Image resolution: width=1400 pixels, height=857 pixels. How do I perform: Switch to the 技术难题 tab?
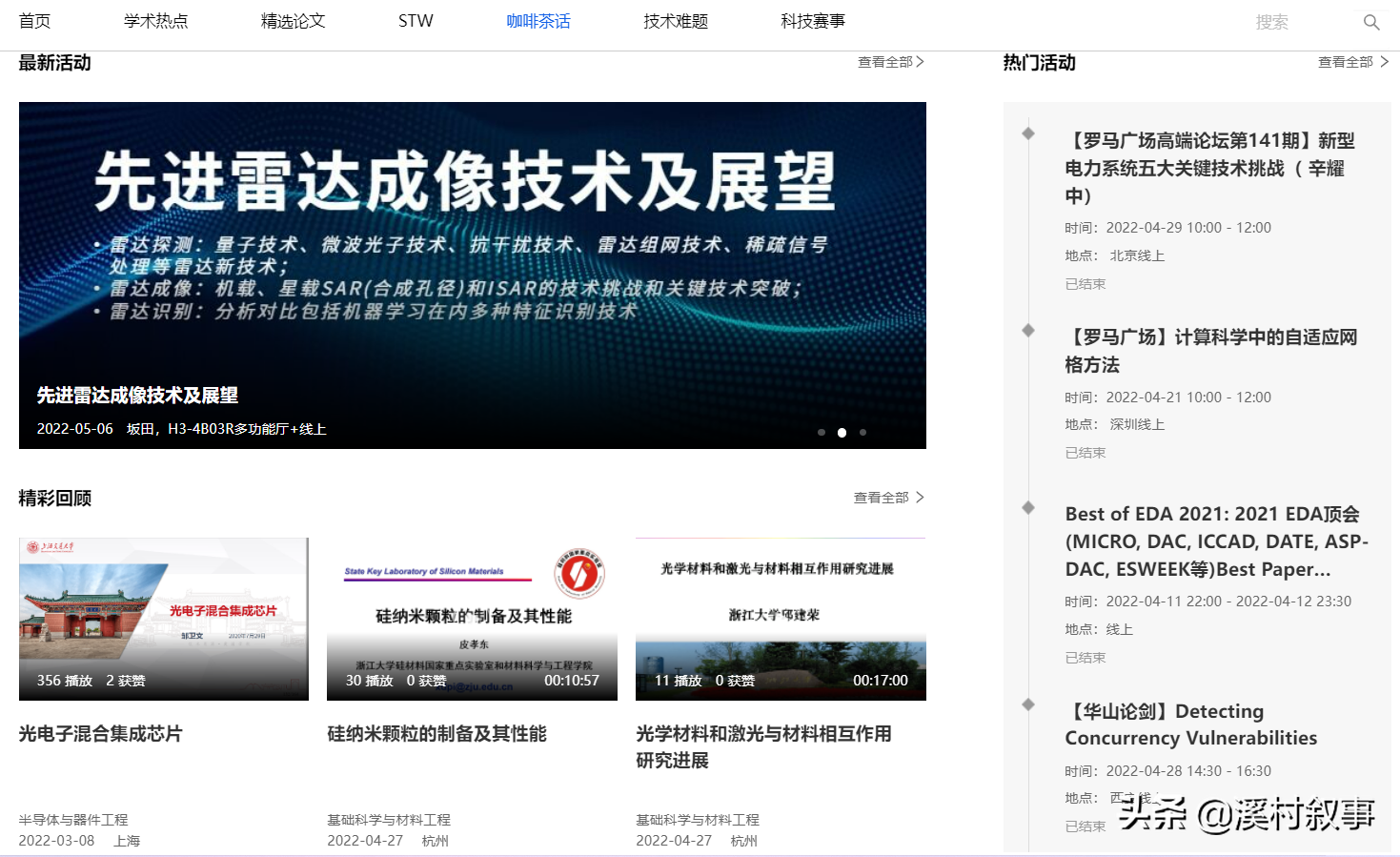676,21
